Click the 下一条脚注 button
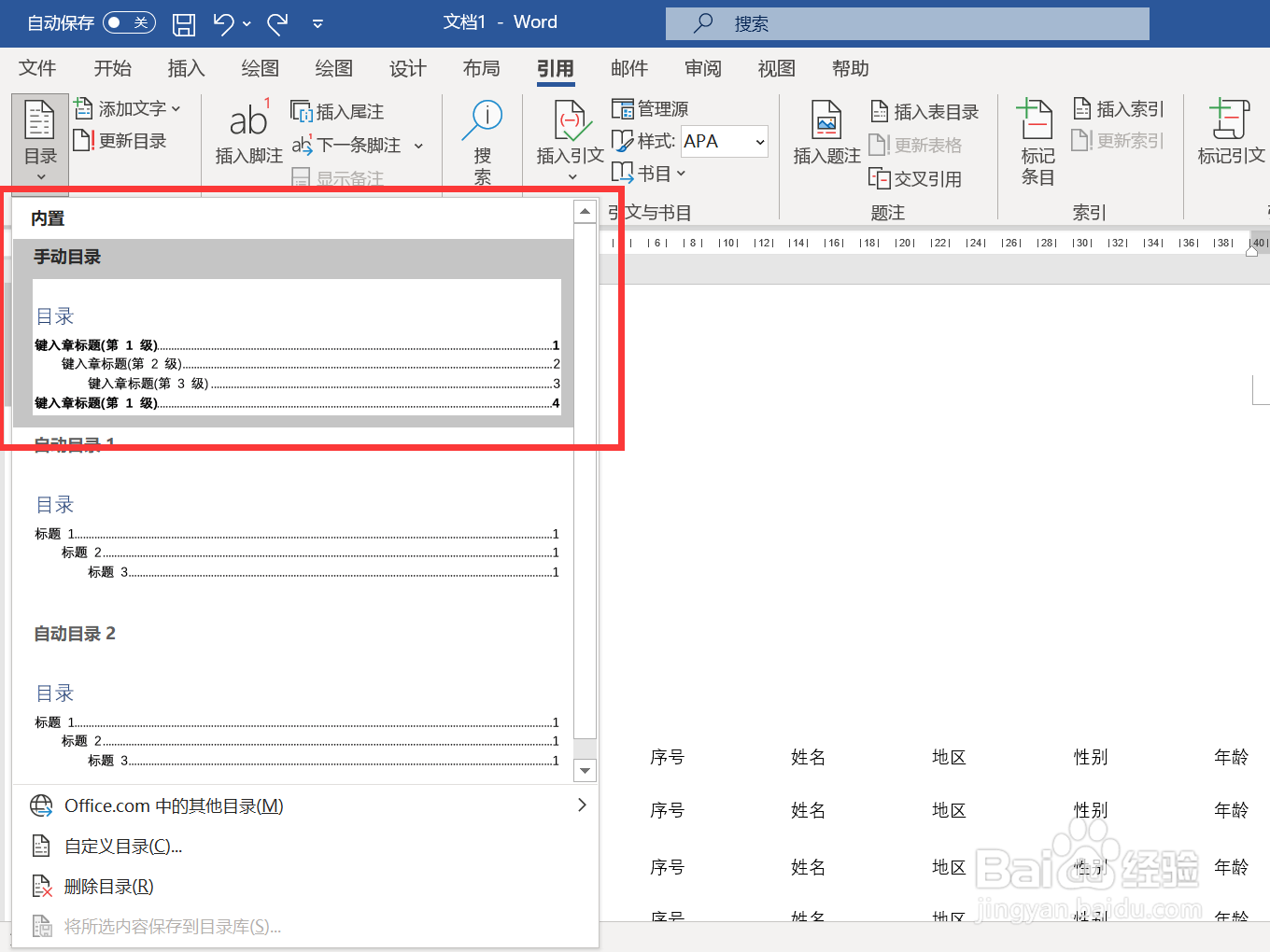 [x=346, y=145]
